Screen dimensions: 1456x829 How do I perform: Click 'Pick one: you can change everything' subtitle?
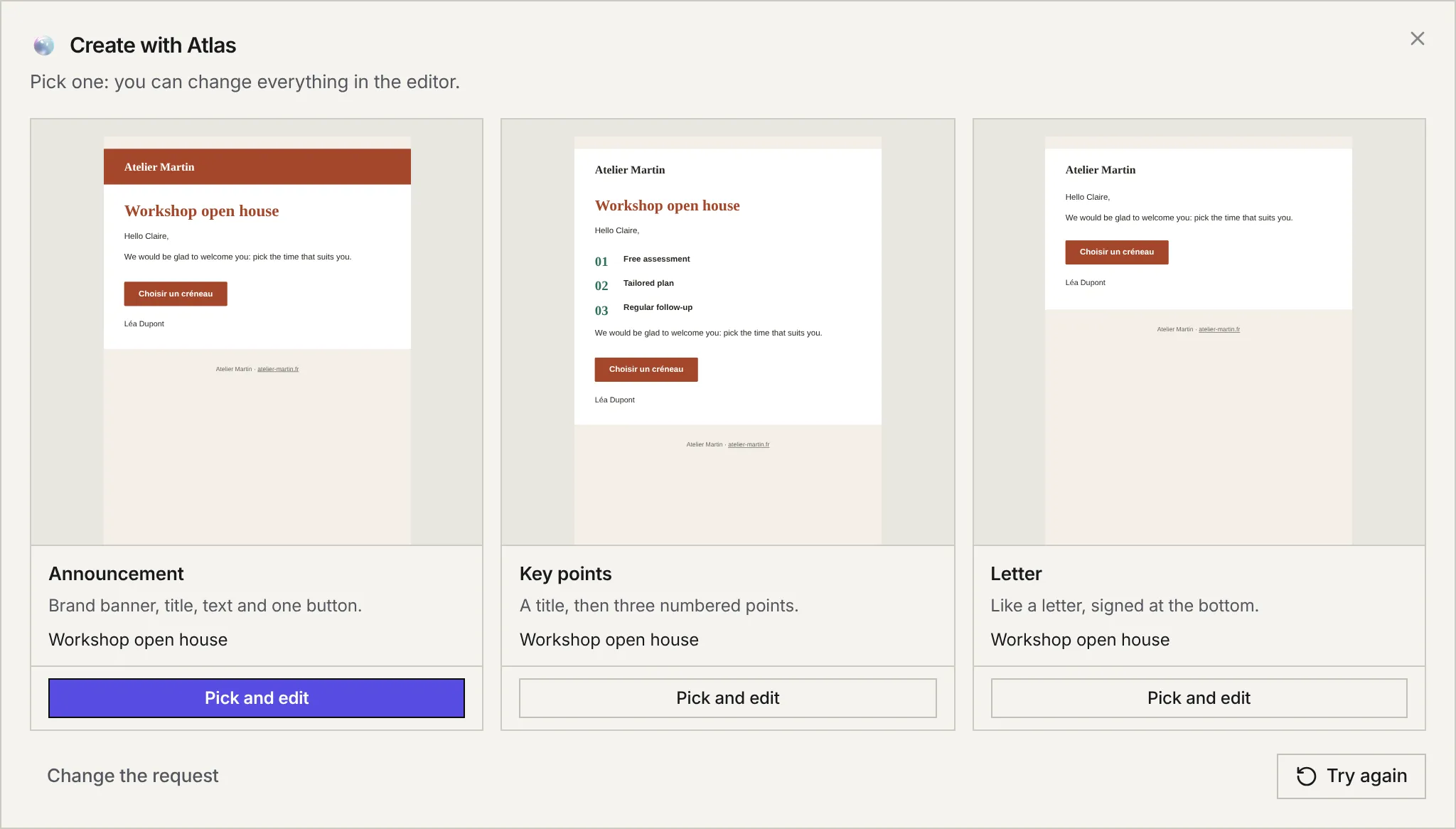[x=245, y=82]
